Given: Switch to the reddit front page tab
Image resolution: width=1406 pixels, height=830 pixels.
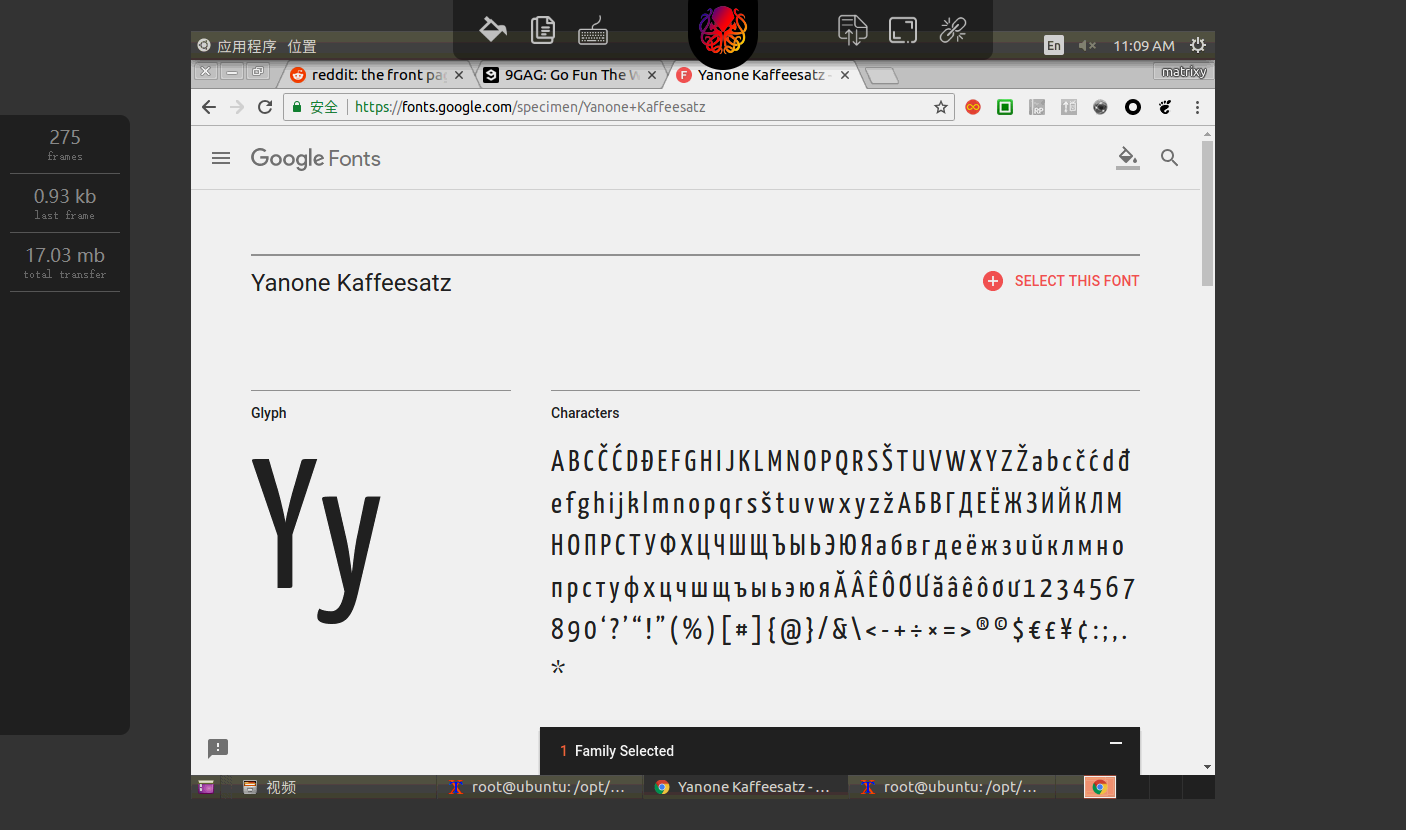Looking at the screenshot, I should [x=377, y=75].
